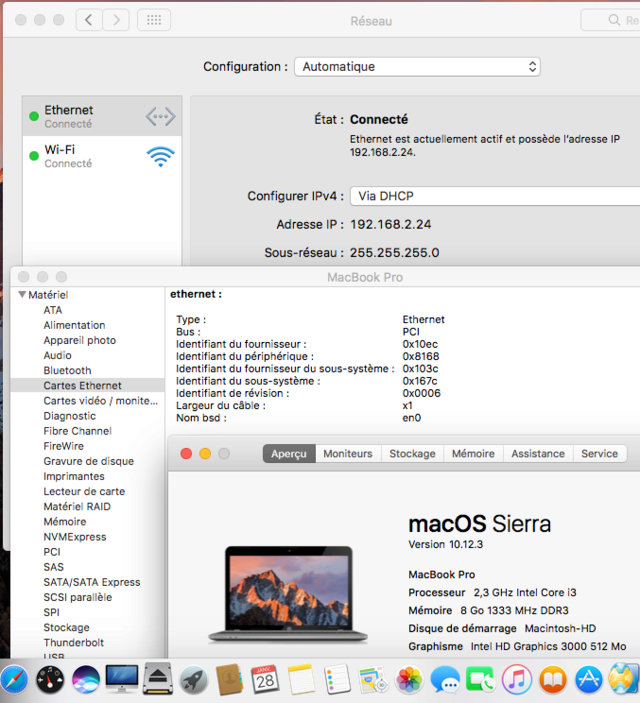Select Ethernet service in network list
640x703 pixels.
(102, 116)
